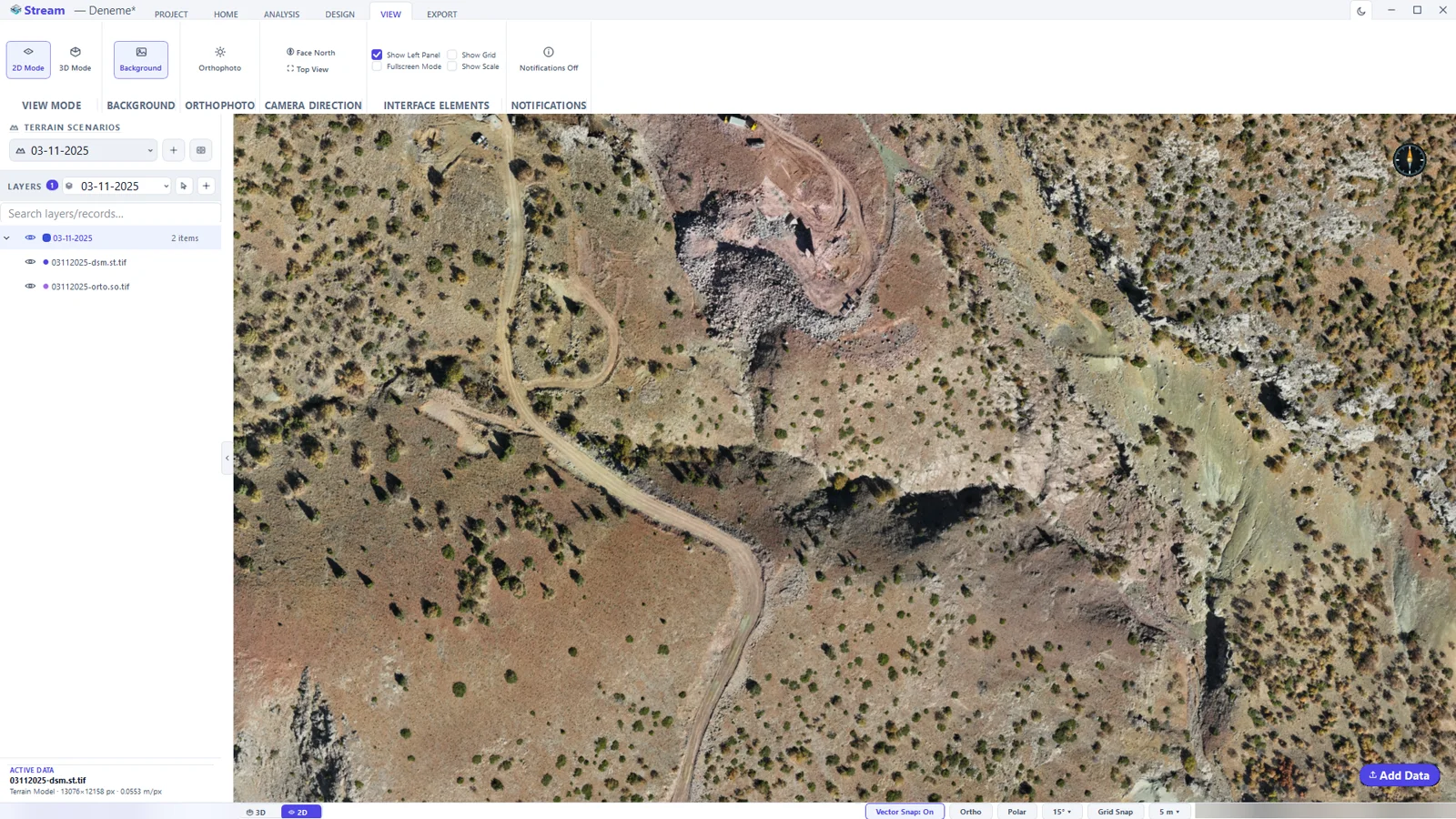Switch to 3D view in status bar
Image resolution: width=1456 pixels, height=819 pixels.
click(x=256, y=812)
